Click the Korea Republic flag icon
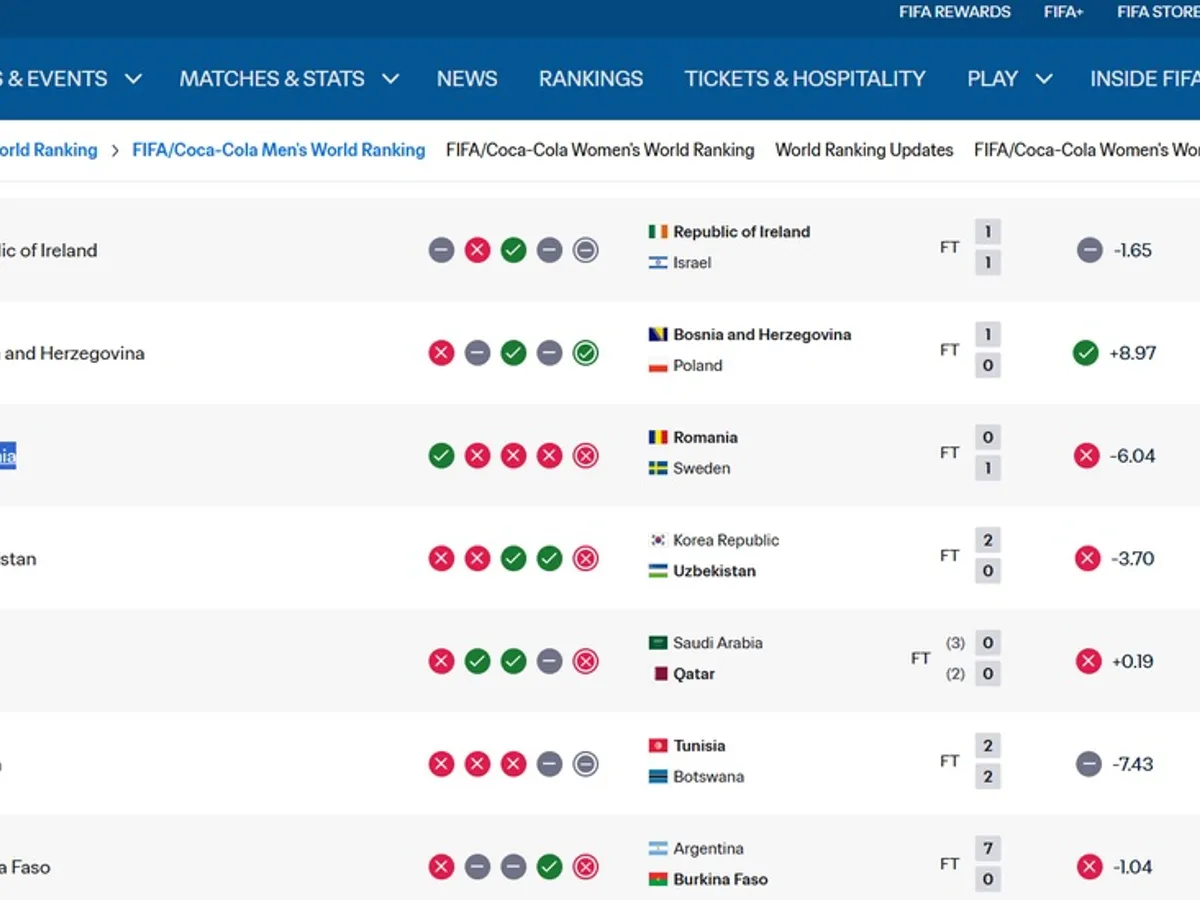The image size is (1200, 900). tap(657, 541)
